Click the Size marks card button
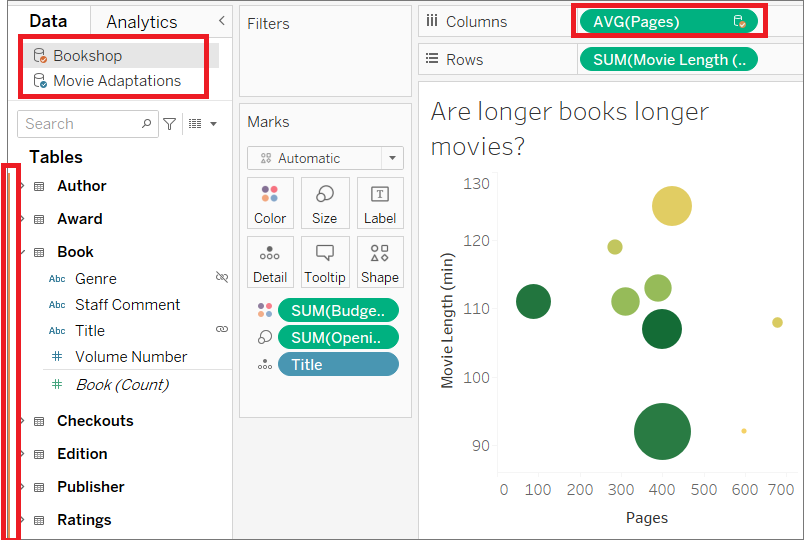This screenshot has width=810, height=540. click(x=325, y=203)
